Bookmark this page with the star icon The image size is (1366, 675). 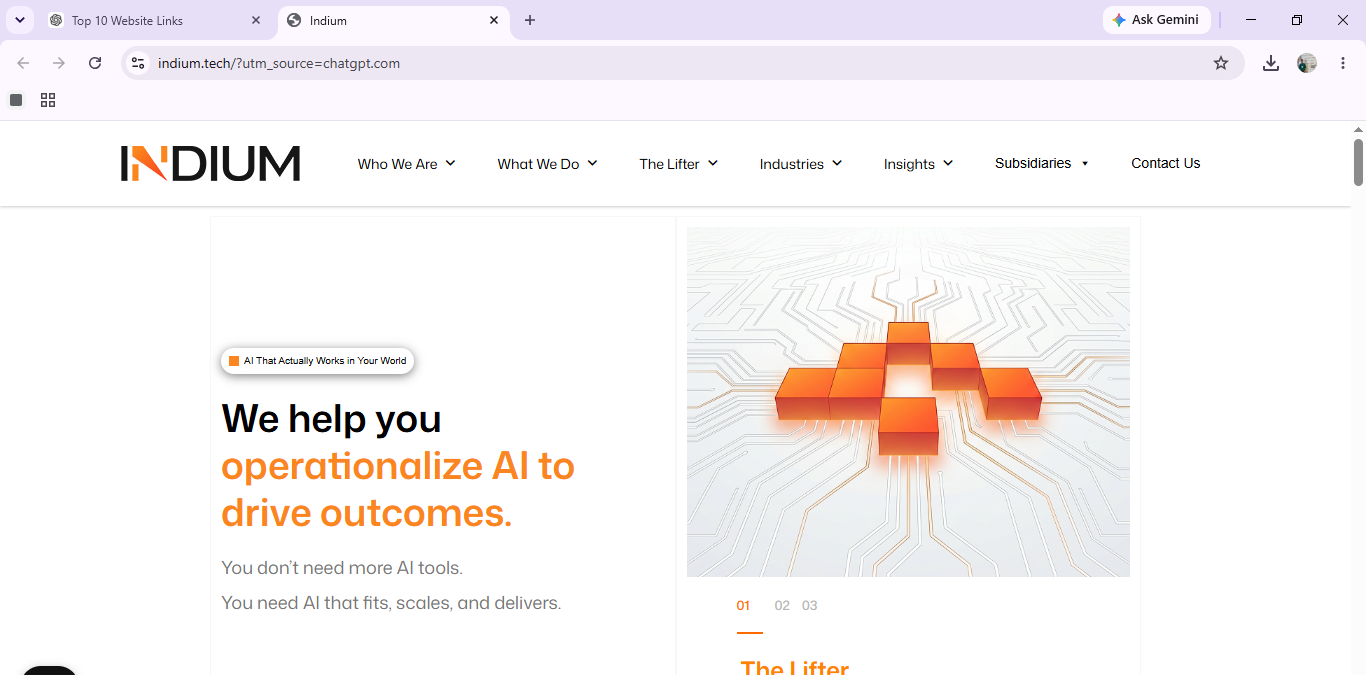1221,63
